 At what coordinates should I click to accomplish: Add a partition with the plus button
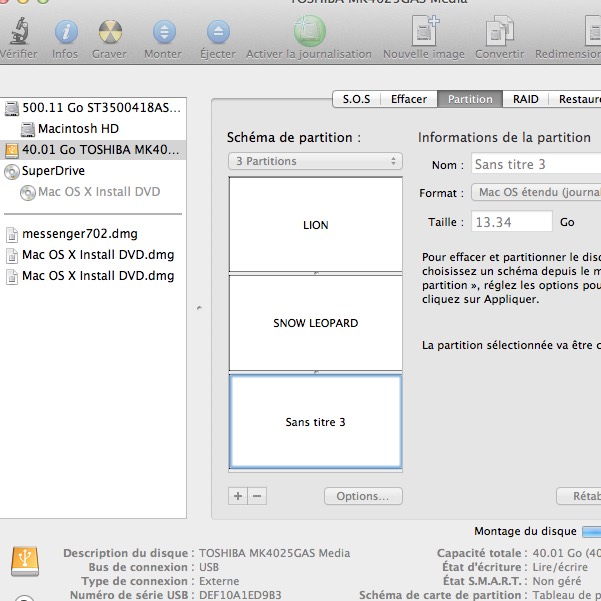(x=238, y=496)
